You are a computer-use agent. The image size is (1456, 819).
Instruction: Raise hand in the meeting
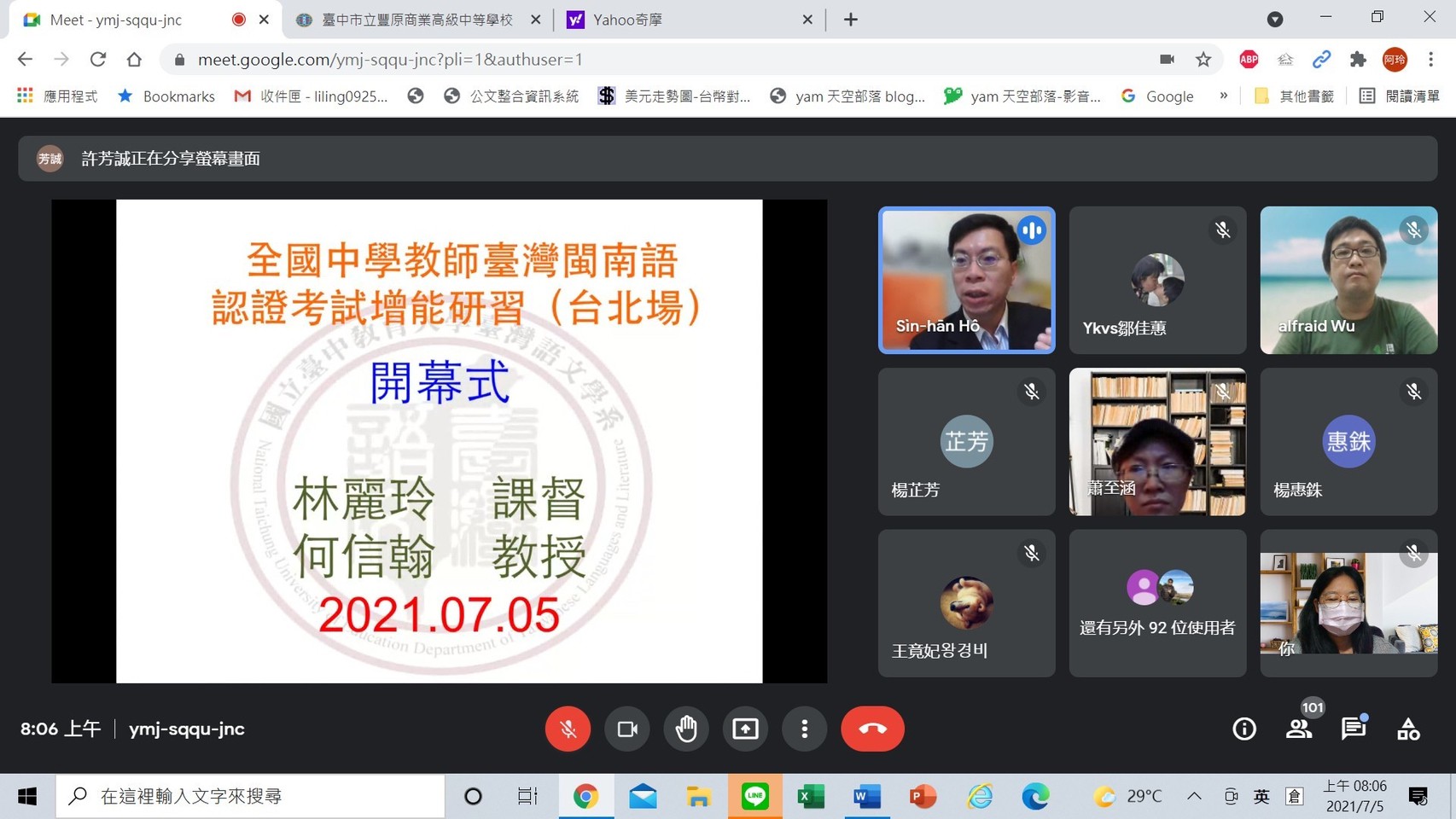[686, 729]
